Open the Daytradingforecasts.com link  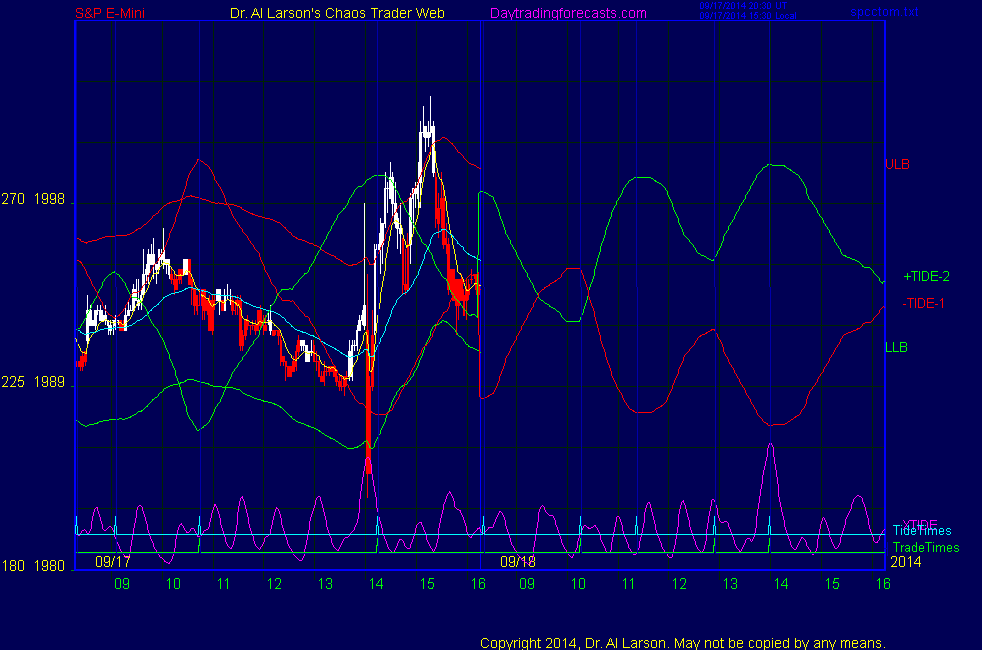[568, 13]
